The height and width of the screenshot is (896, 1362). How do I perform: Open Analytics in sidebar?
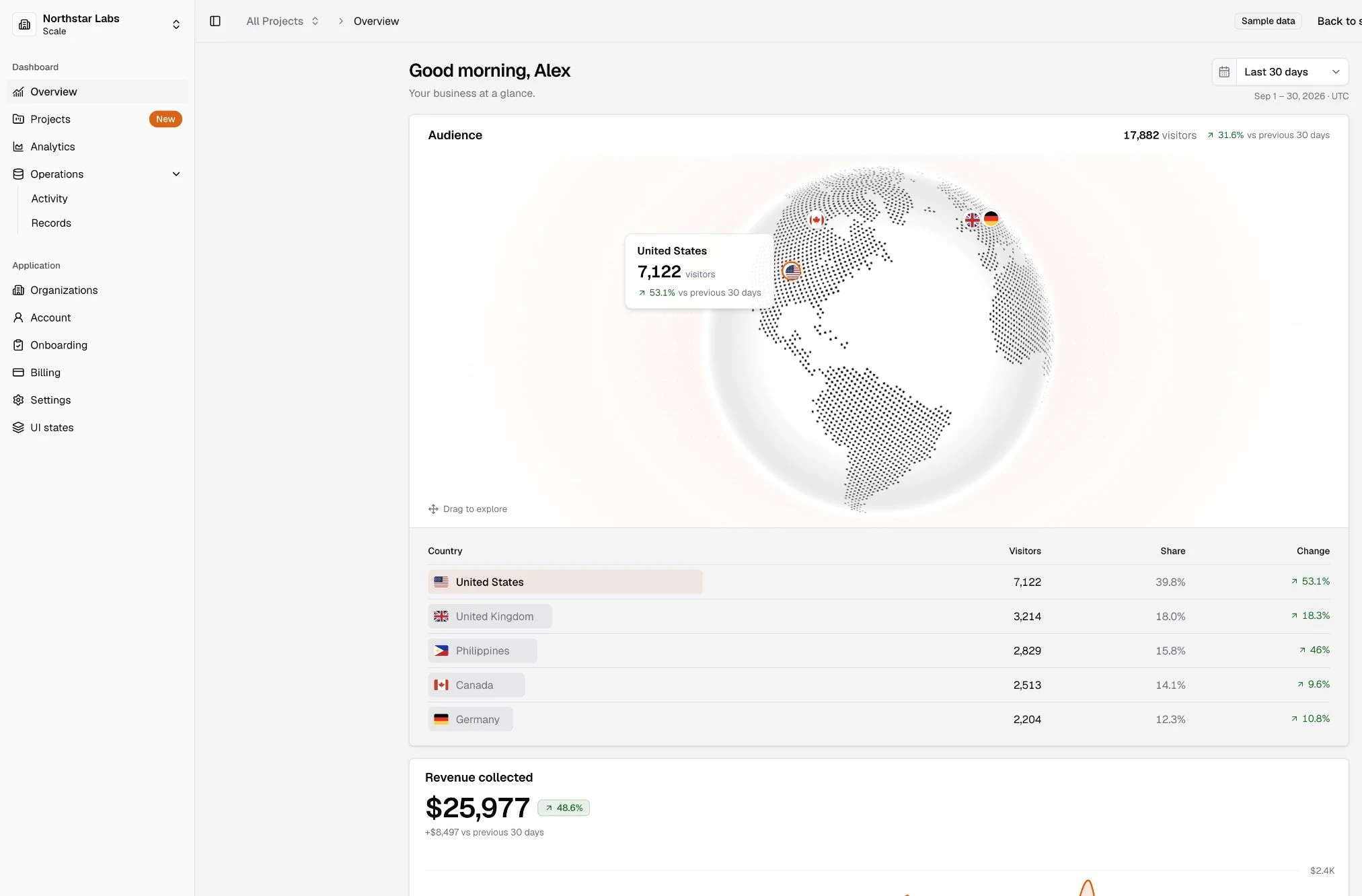point(98,147)
